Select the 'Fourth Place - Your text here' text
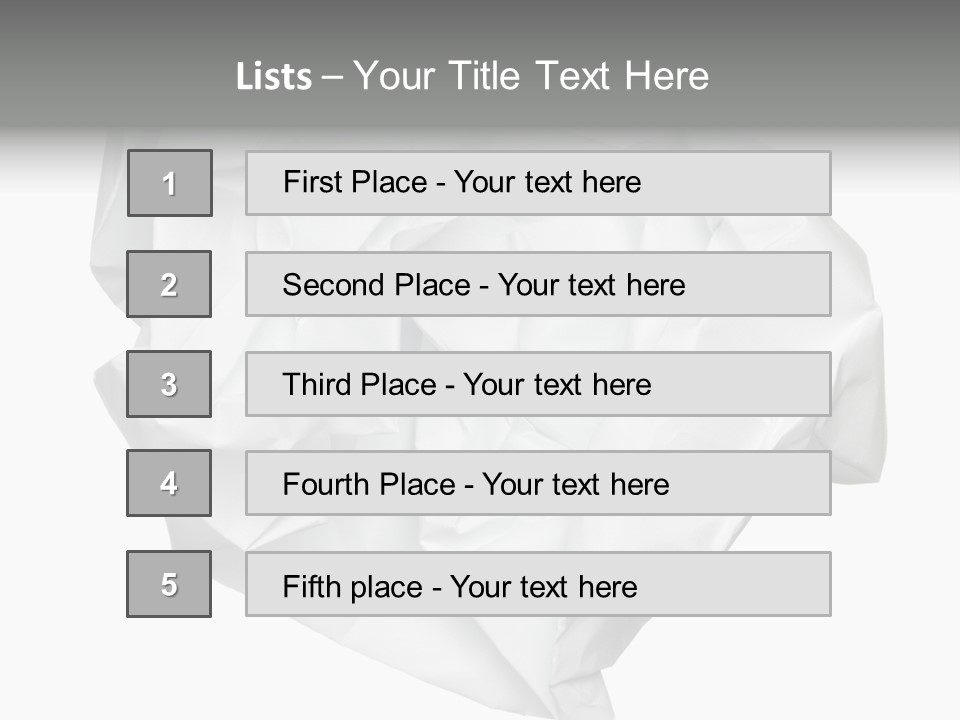 [x=476, y=485]
